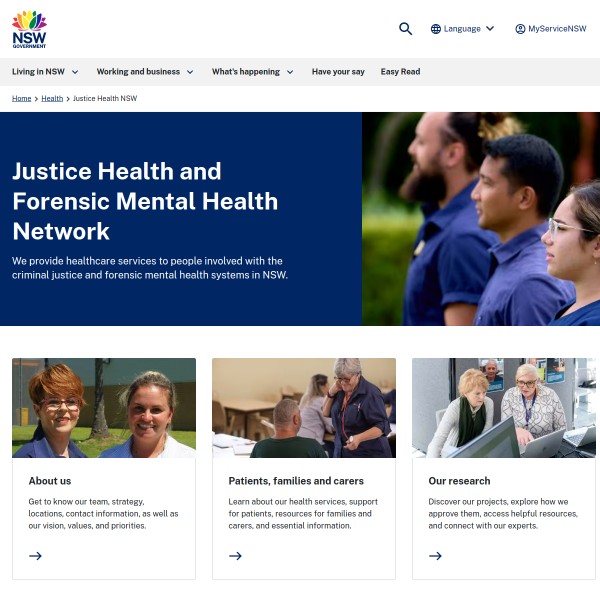Viewport: 600px width, 600px height.
Task: Expand the Working and business menu
Action: click(145, 72)
